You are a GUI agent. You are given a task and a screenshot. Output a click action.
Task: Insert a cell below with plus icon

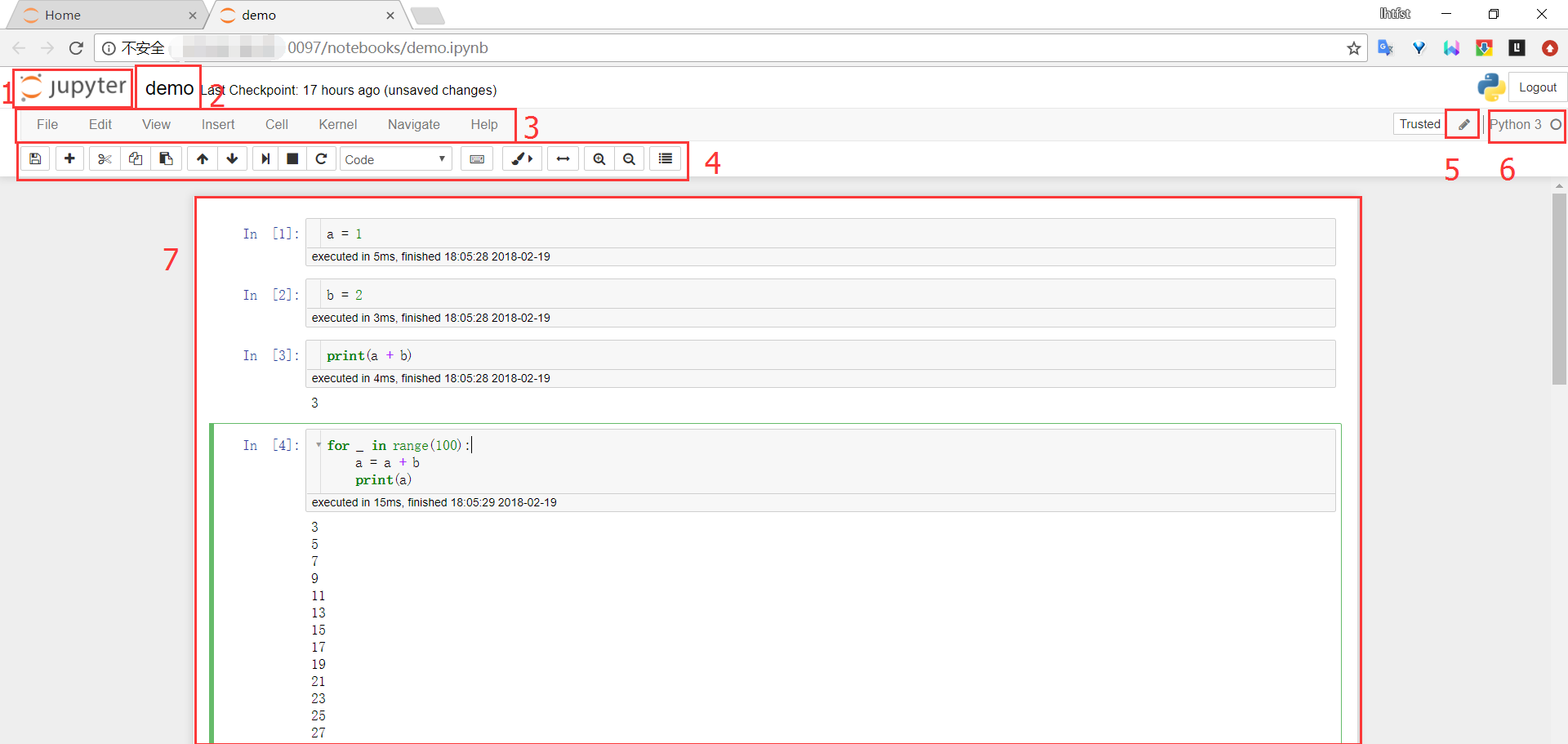[x=69, y=158]
